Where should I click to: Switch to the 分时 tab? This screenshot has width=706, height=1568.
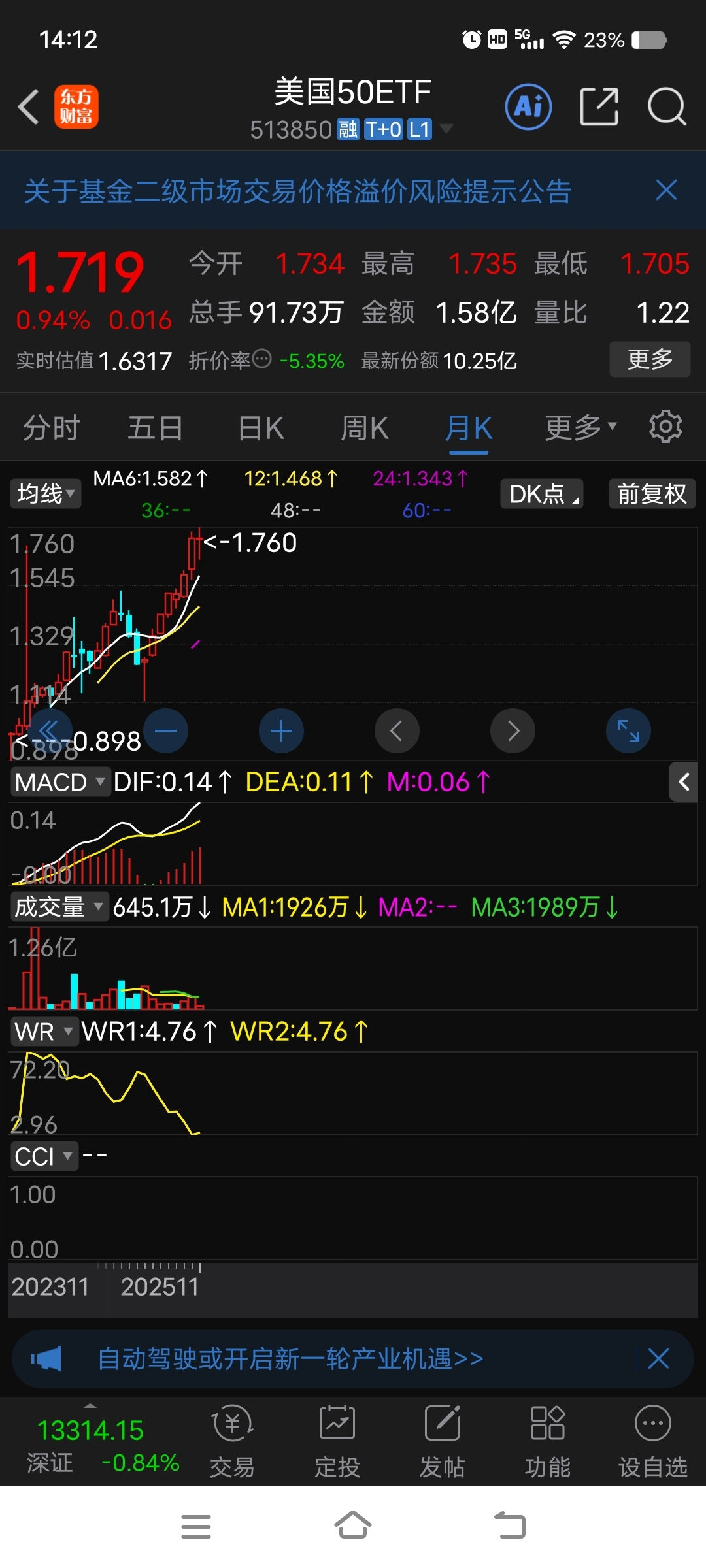click(52, 428)
